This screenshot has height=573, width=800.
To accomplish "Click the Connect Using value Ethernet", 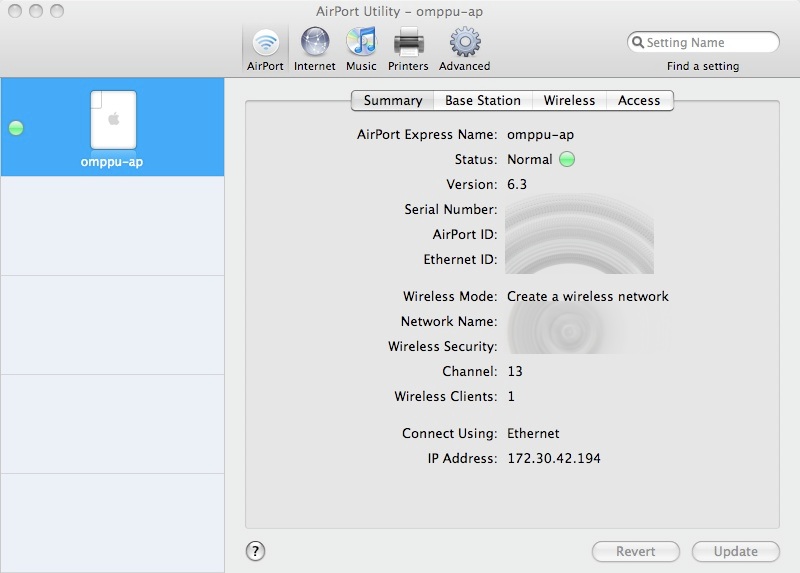I will coord(533,433).
